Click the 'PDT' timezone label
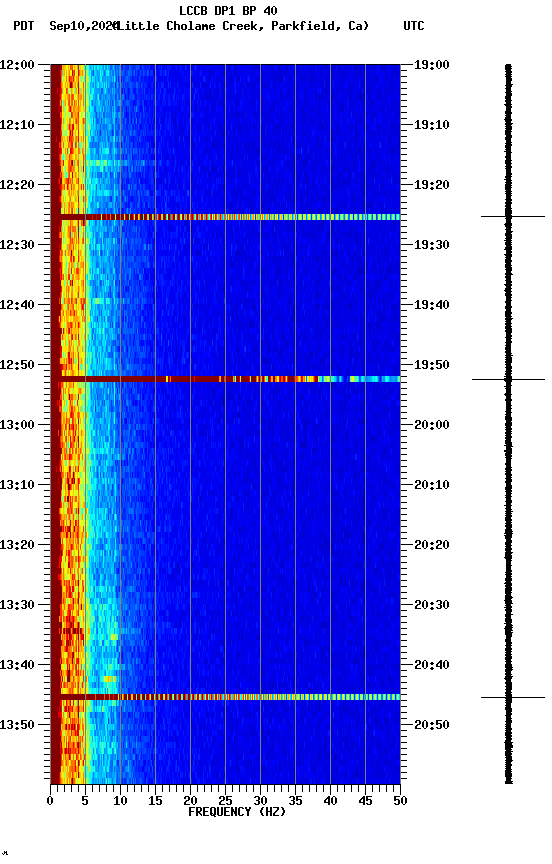 24,26
